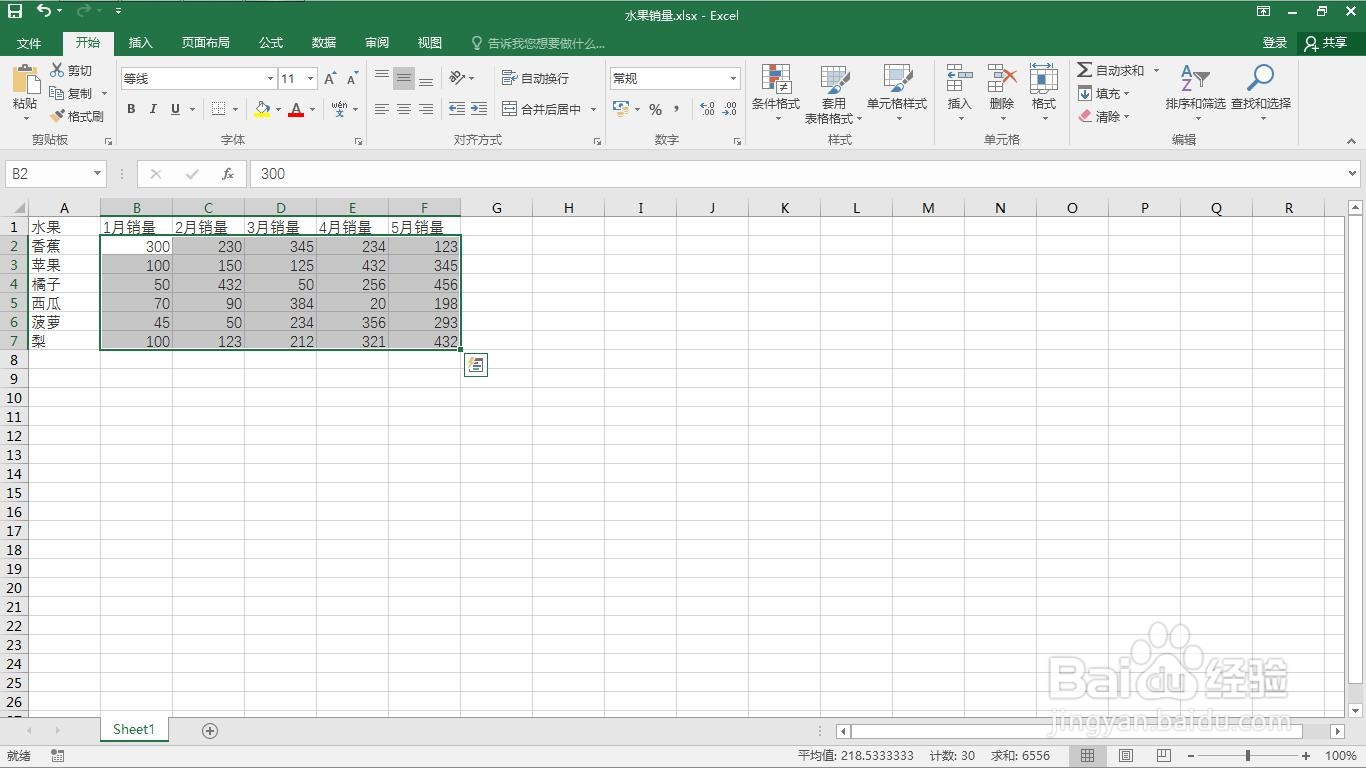The height and width of the screenshot is (768, 1366).
Task: Switch to the Data (数据) tab
Action: pos(324,43)
